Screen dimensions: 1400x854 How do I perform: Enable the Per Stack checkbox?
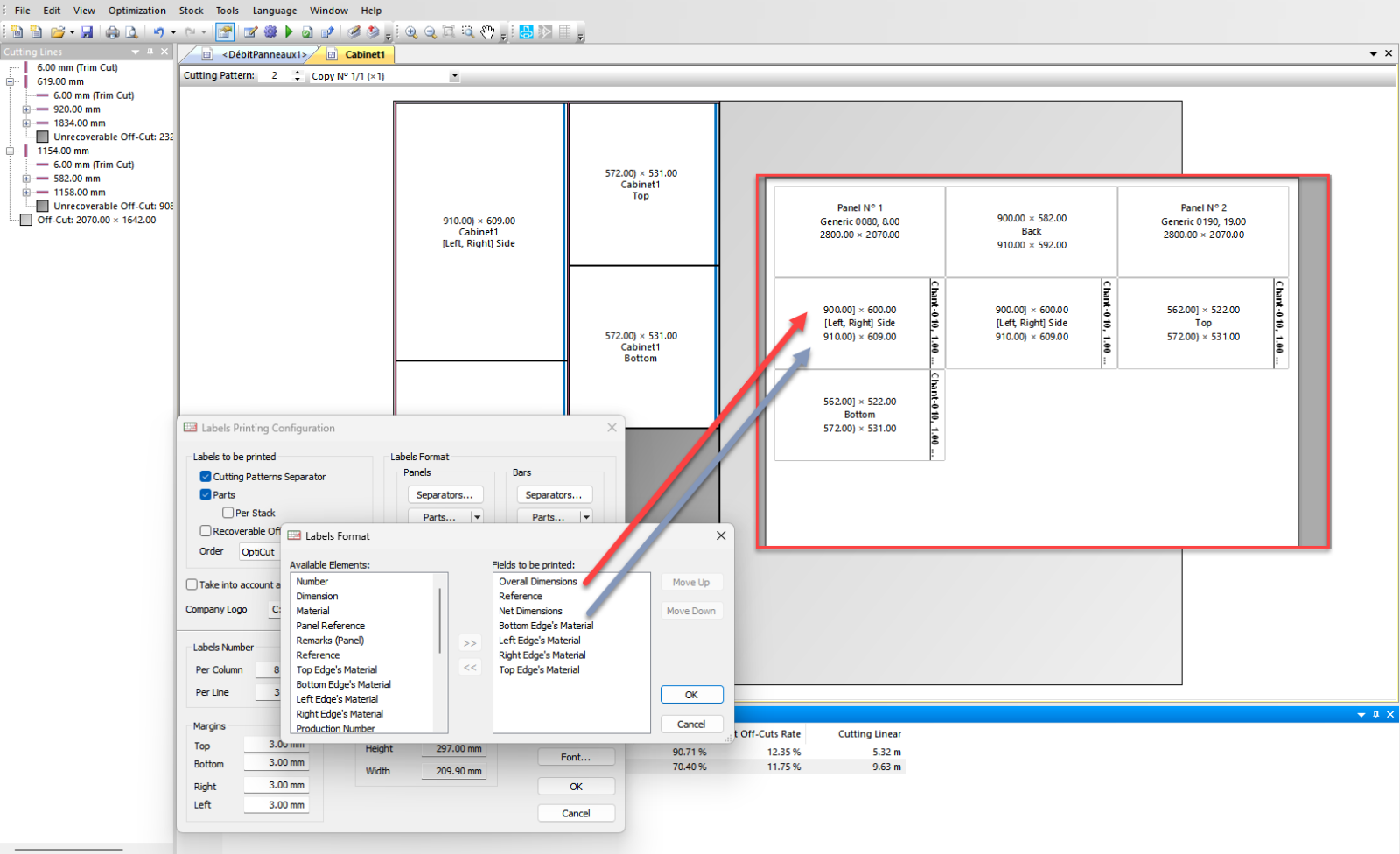(227, 514)
